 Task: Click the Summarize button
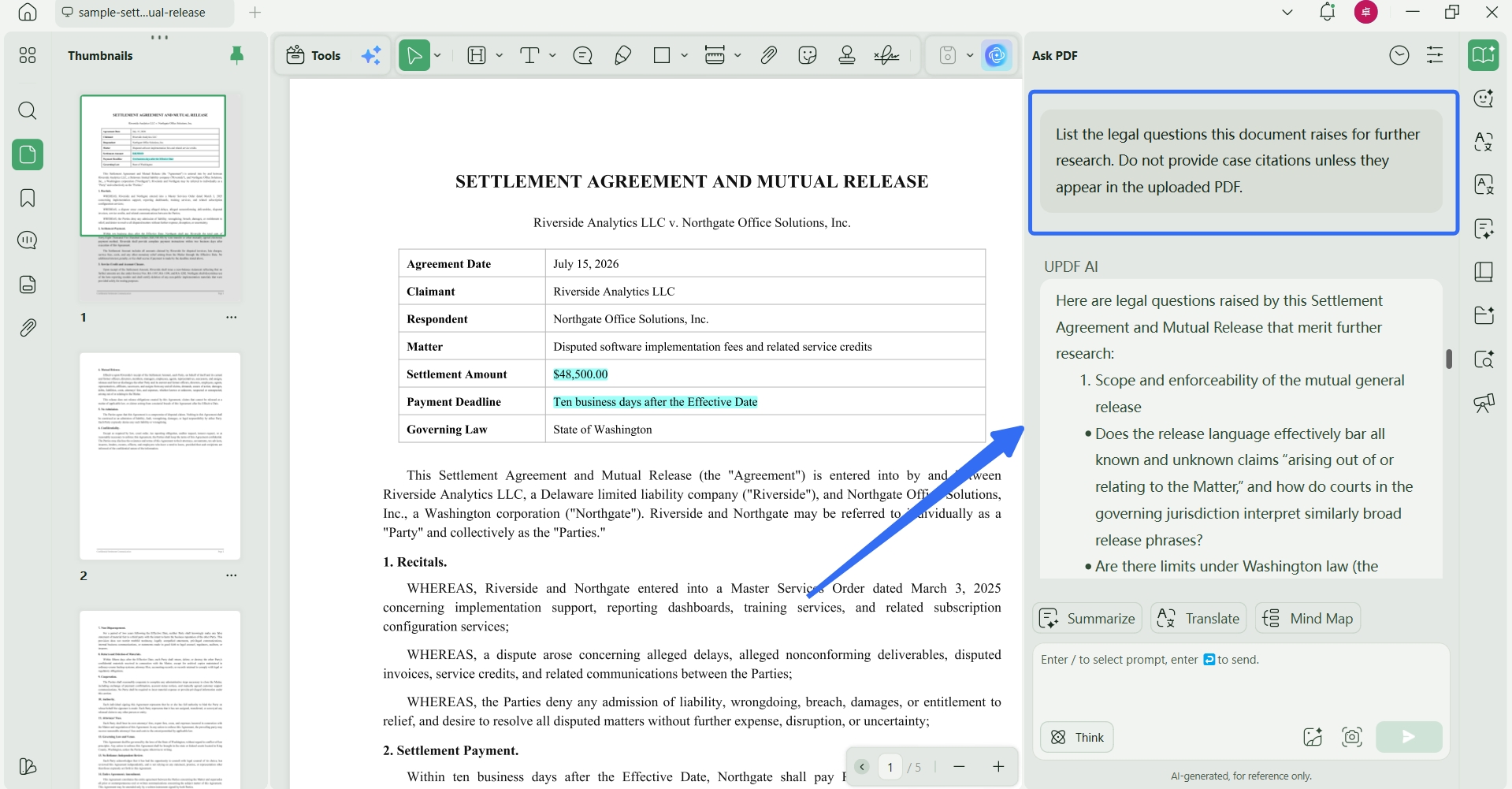pos(1087,619)
